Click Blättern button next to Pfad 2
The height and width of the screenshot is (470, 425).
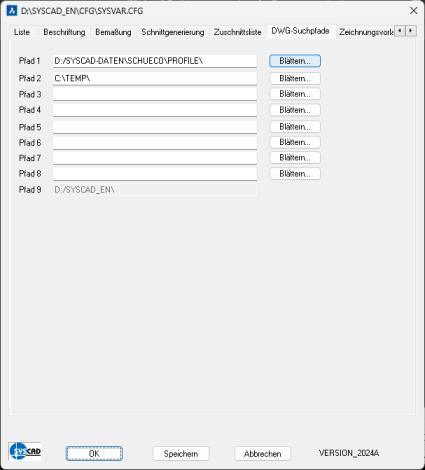[x=295, y=79]
